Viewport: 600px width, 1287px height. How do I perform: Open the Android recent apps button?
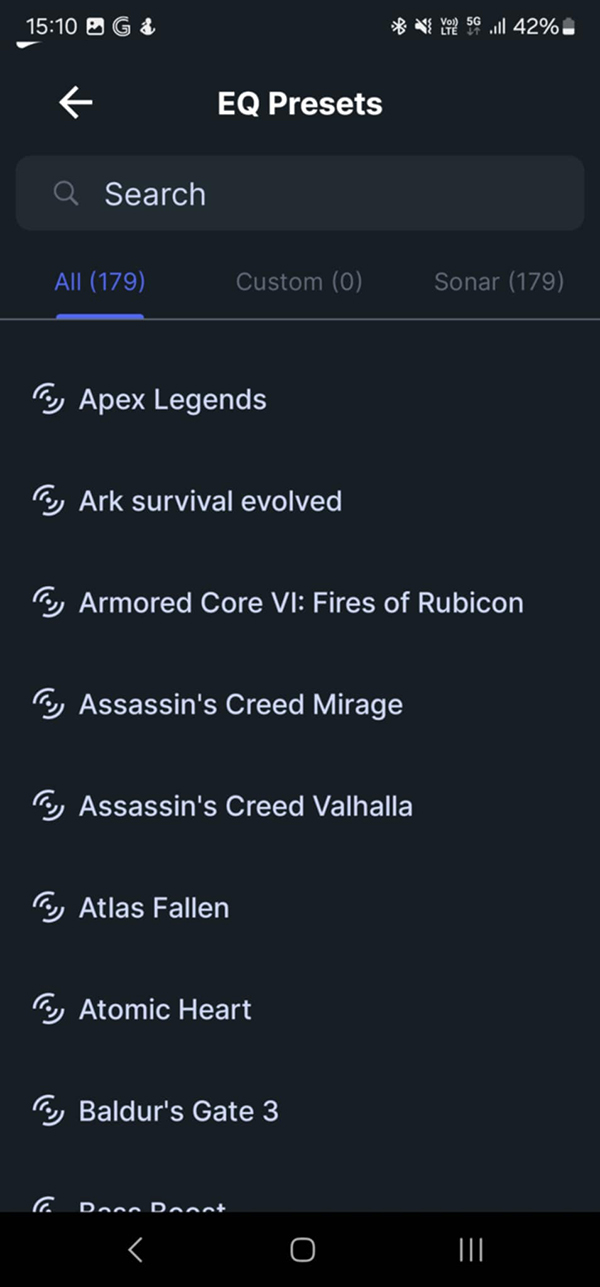(x=470, y=1249)
